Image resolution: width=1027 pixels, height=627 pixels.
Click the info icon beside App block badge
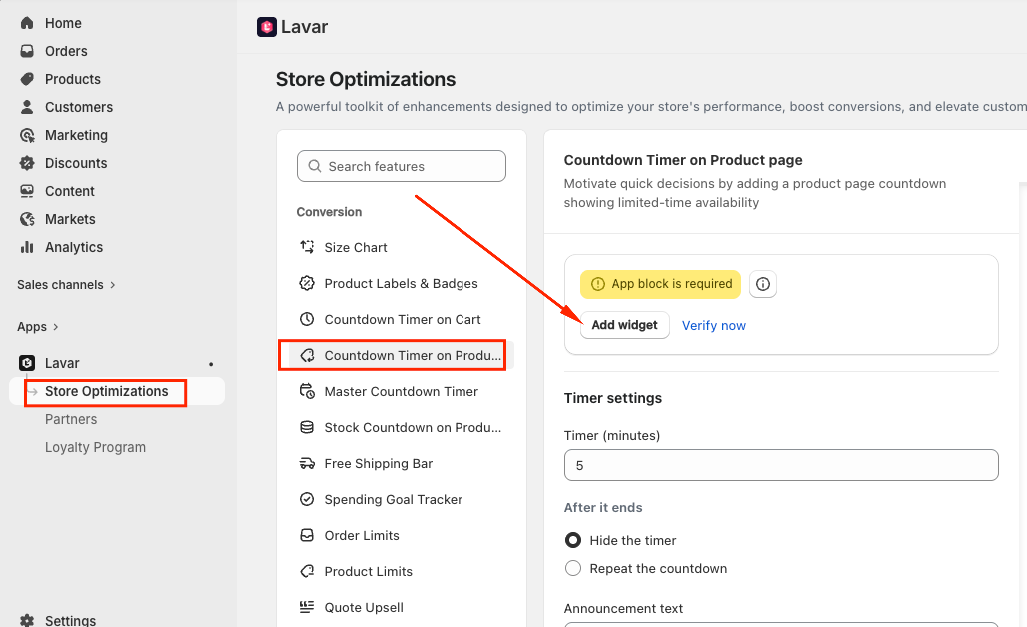pos(762,284)
